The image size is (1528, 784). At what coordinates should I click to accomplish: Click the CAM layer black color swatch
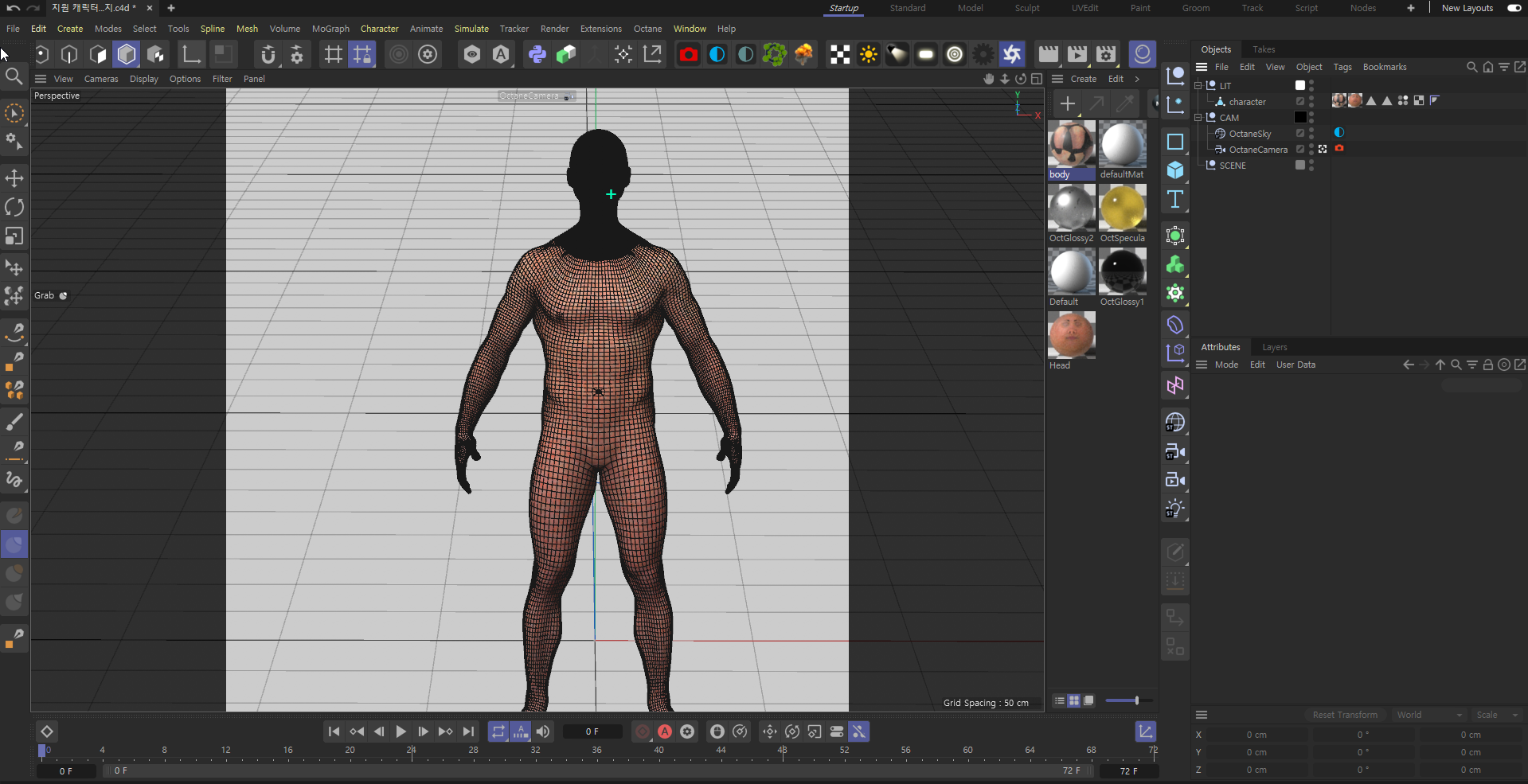click(1300, 117)
